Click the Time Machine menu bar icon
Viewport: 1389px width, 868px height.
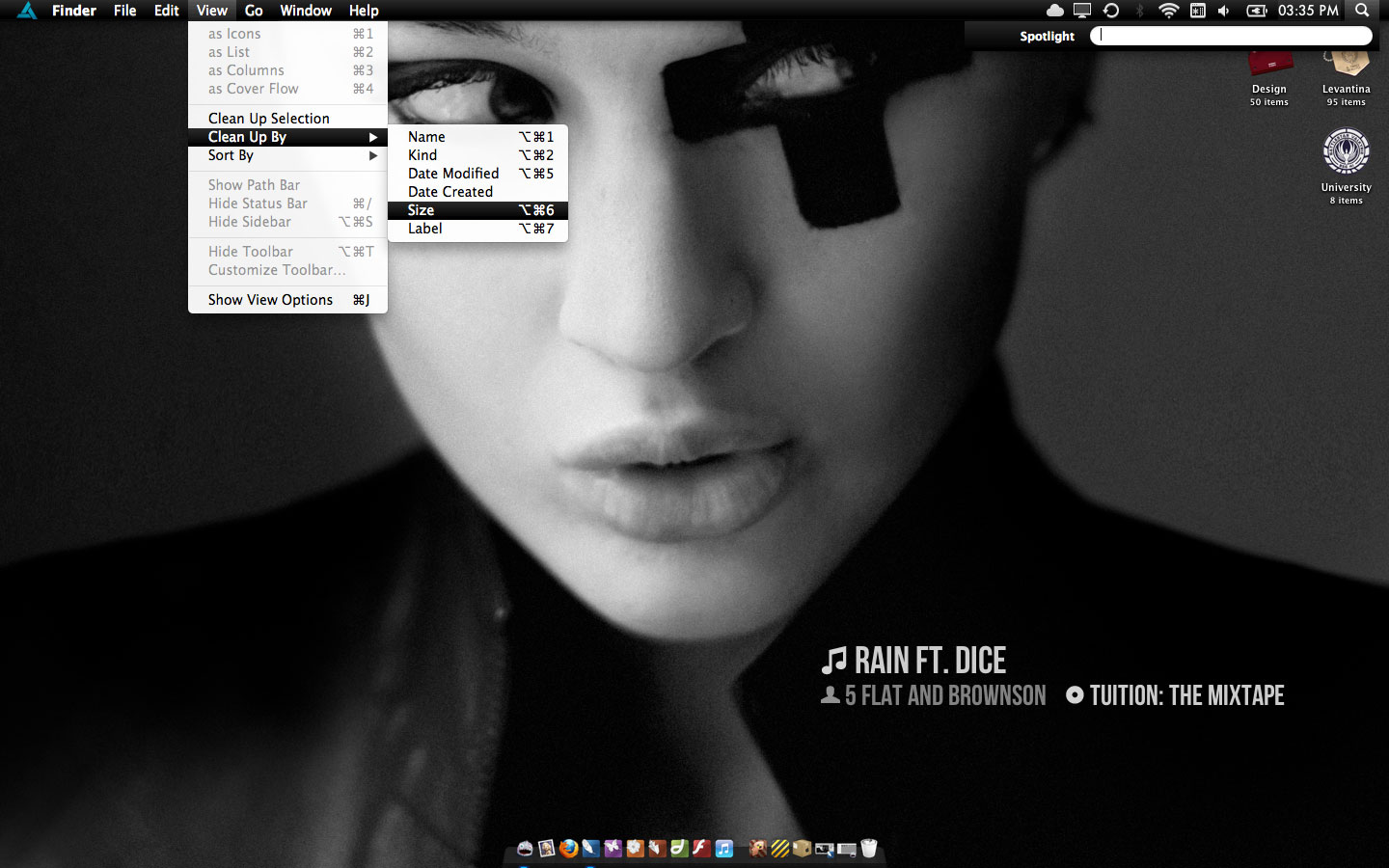[1111, 11]
